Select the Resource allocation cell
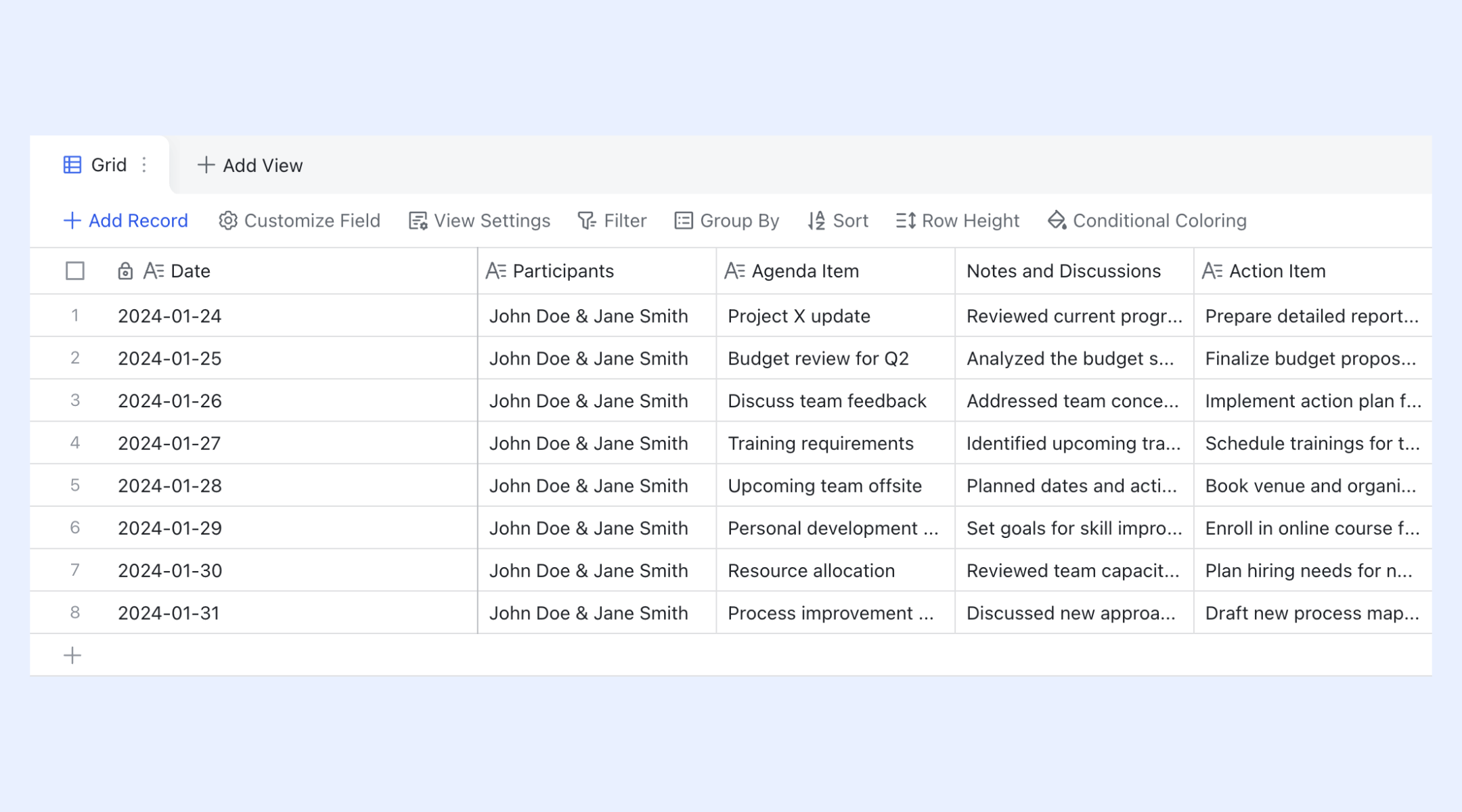1462x812 pixels. pos(836,571)
